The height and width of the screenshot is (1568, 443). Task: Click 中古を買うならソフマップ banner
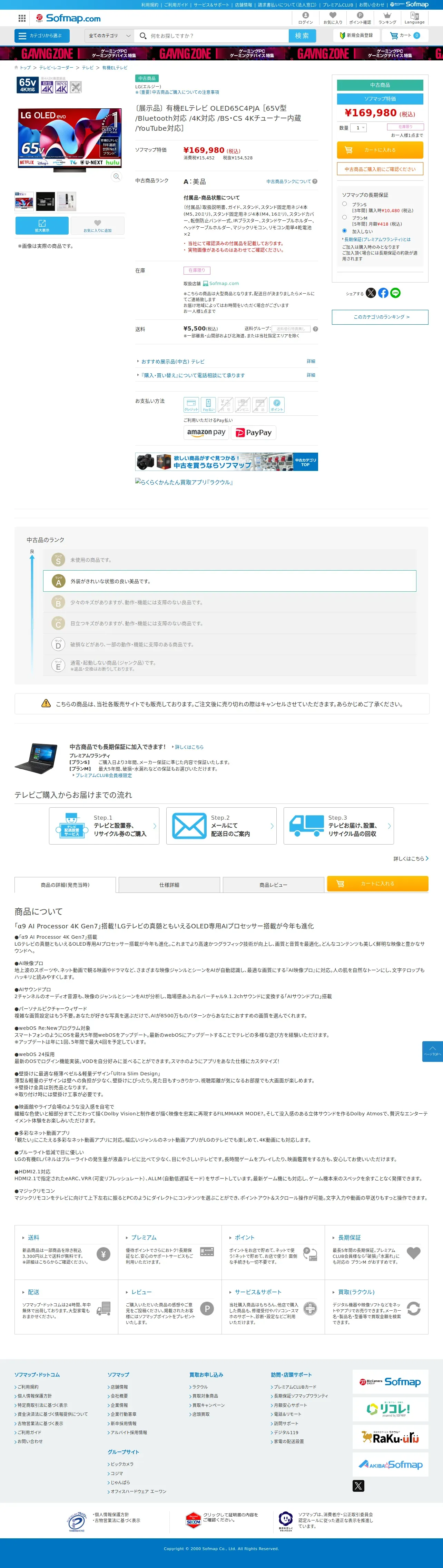[226, 461]
